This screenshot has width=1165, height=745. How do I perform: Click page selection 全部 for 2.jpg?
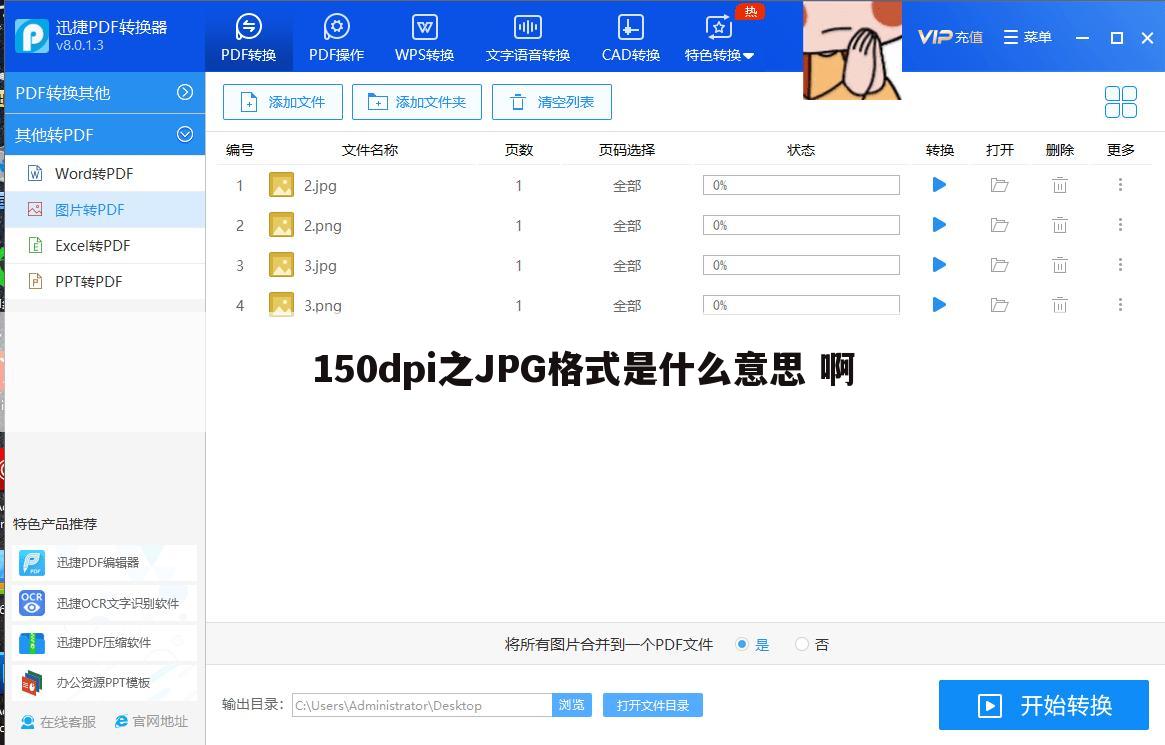627,186
